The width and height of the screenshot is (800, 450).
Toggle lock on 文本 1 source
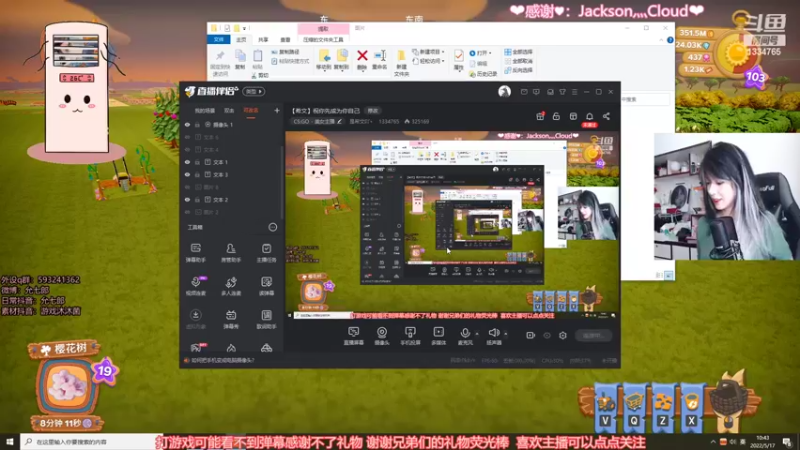[197, 162]
